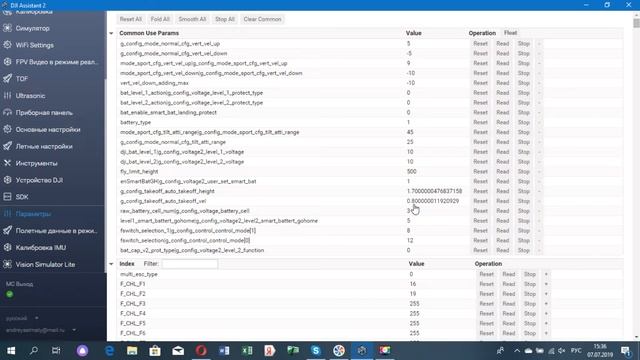Open the Симулятор sidebar section
The width and height of the screenshot is (640, 360).
pyautogui.click(x=32, y=28)
